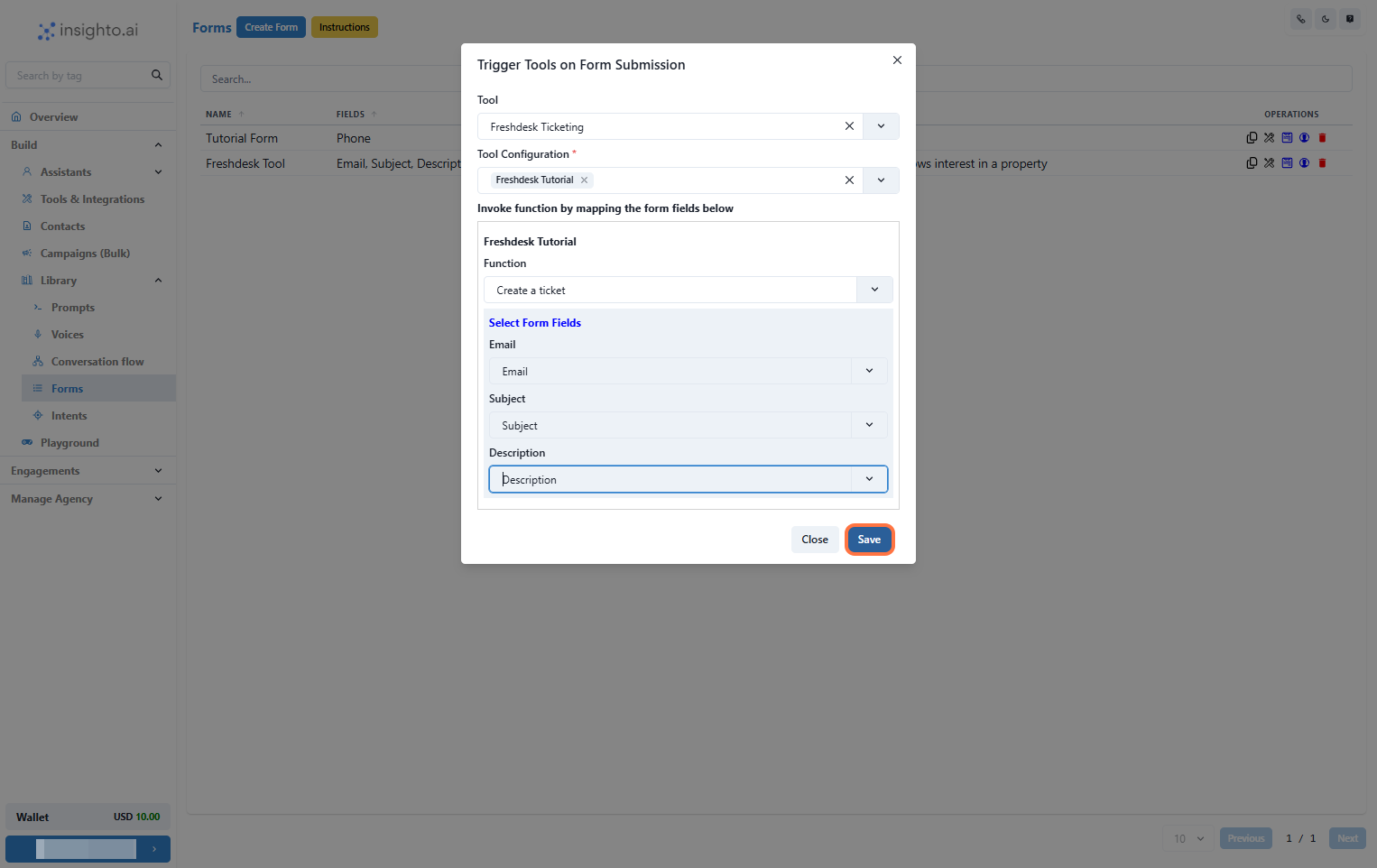Screen dimensions: 1377x868
Task: Click the Previous page button
Action: point(1246,838)
